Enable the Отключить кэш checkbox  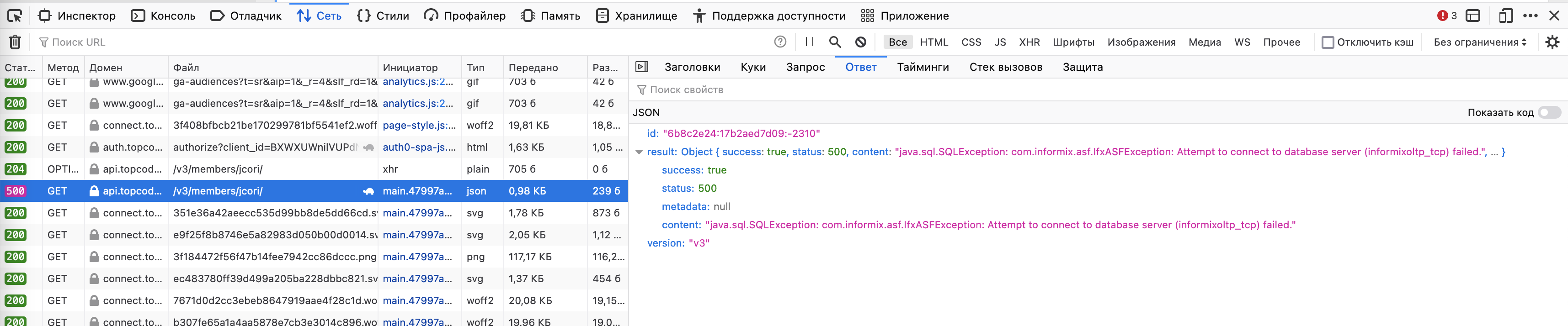coord(1328,42)
